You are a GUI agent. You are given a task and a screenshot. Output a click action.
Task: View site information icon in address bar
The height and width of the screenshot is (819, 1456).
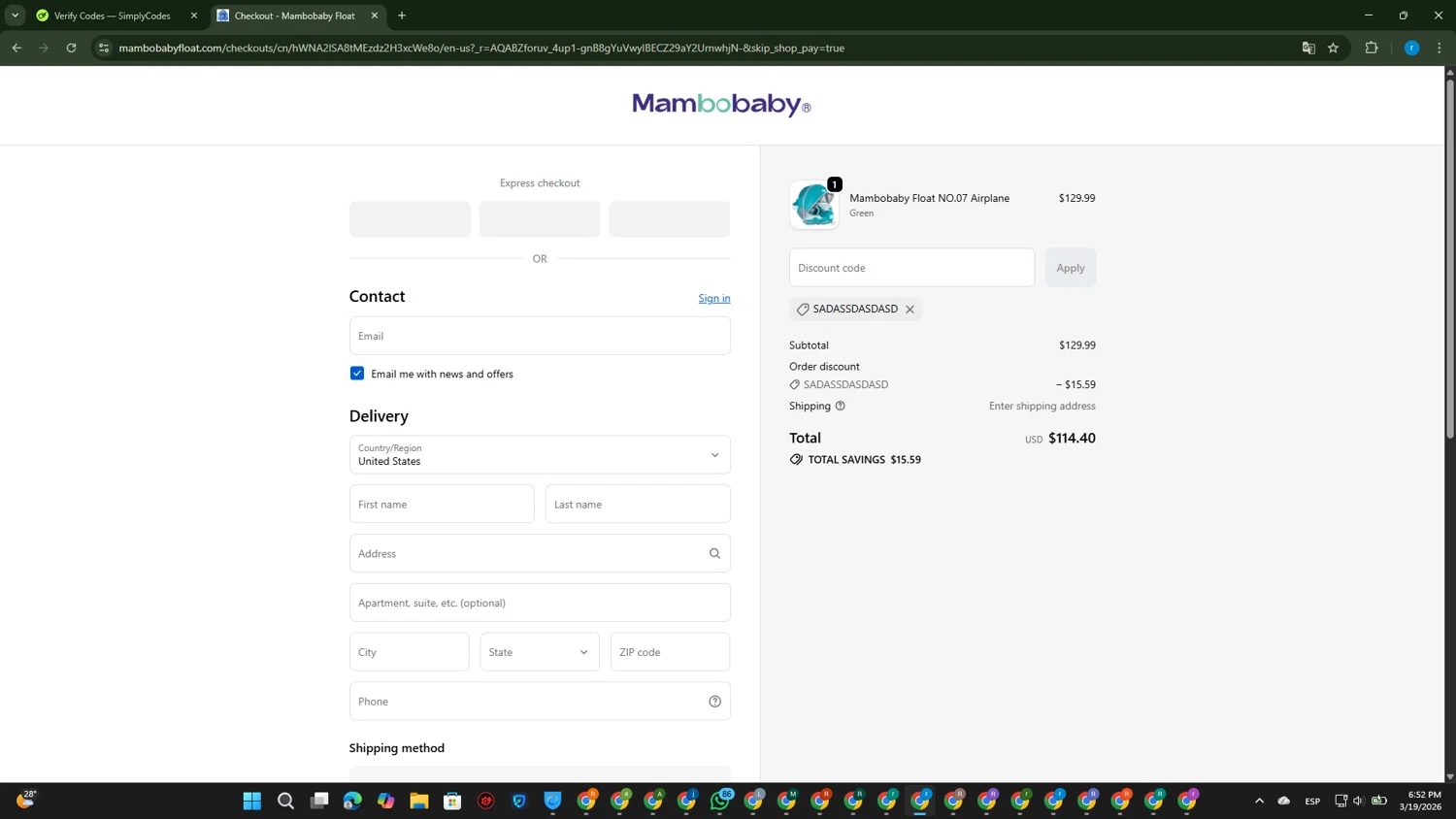click(104, 48)
